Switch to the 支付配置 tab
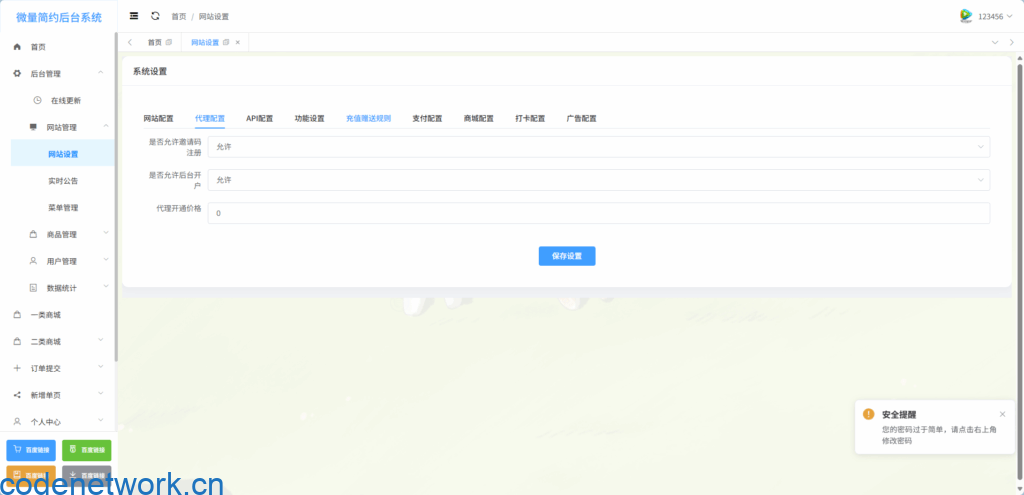 coord(427,118)
